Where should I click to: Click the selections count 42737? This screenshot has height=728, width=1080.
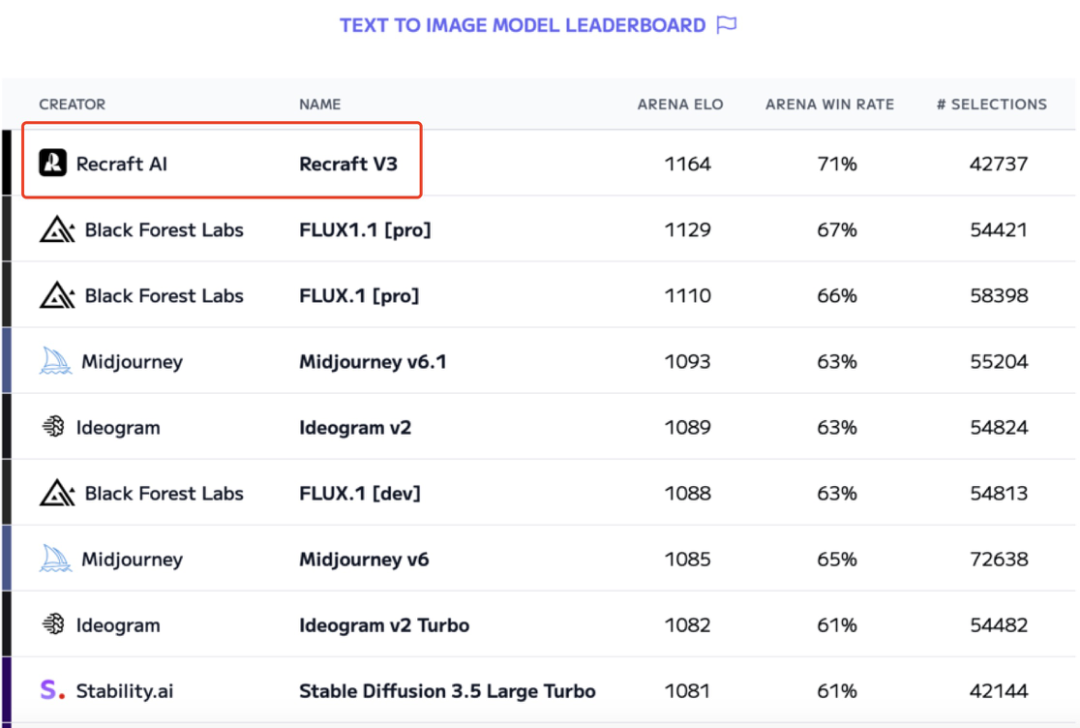coord(999,164)
